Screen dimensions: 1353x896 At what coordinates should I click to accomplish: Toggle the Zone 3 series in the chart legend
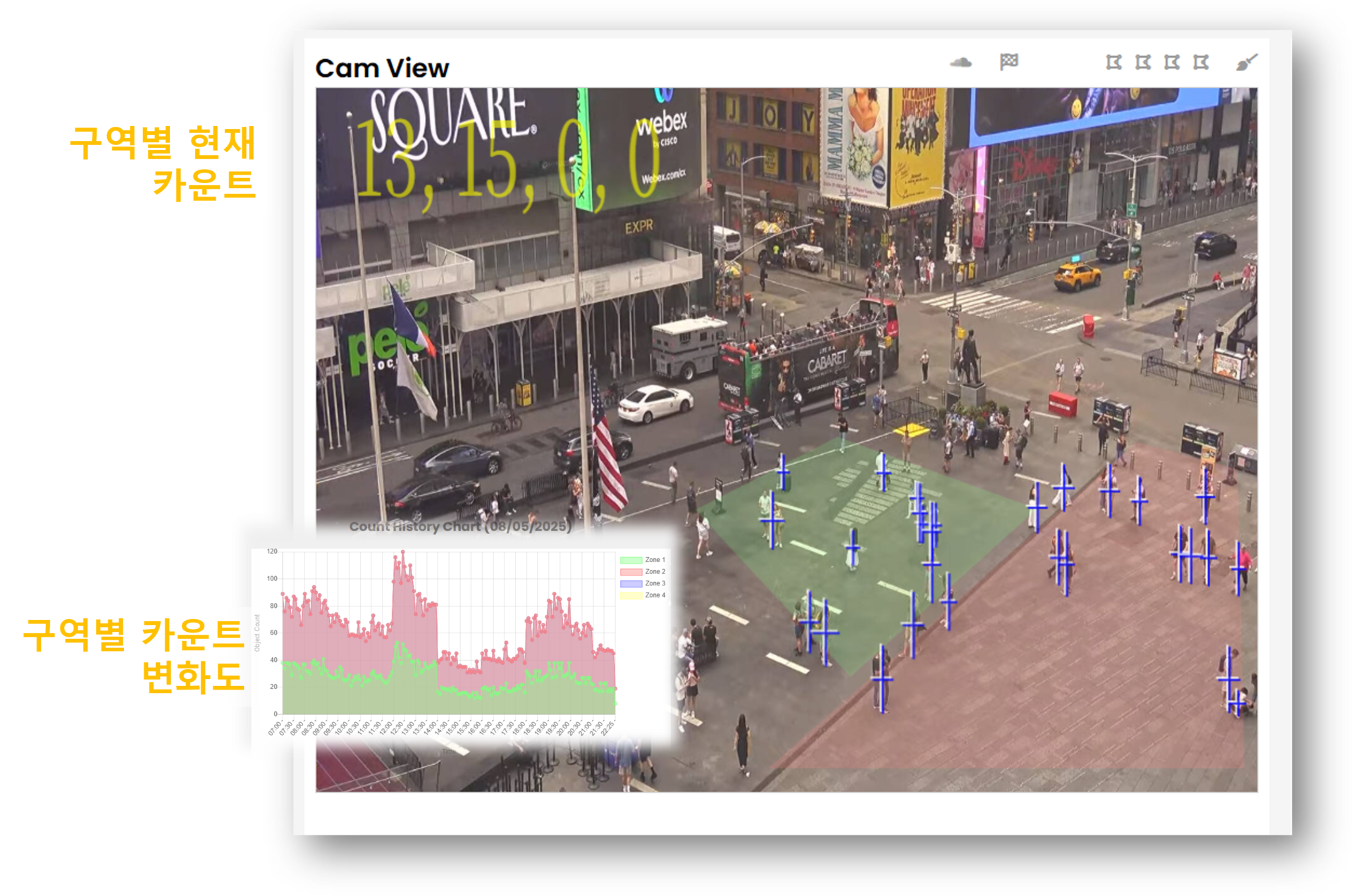click(x=655, y=583)
